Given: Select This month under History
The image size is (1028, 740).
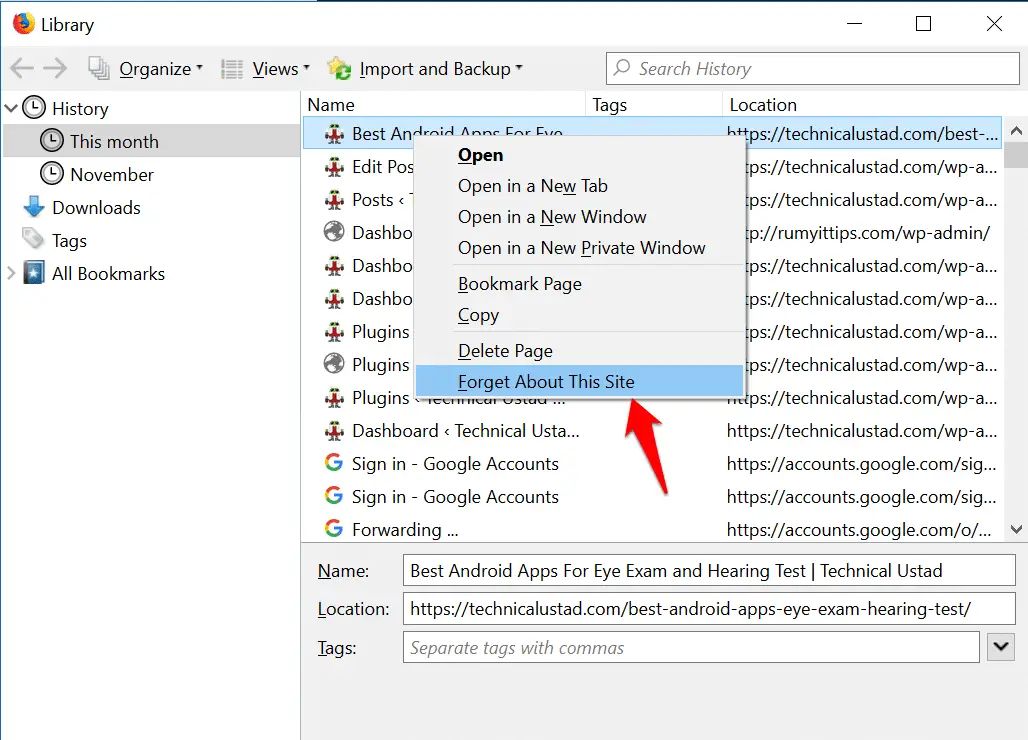Looking at the screenshot, I should 151,141.
